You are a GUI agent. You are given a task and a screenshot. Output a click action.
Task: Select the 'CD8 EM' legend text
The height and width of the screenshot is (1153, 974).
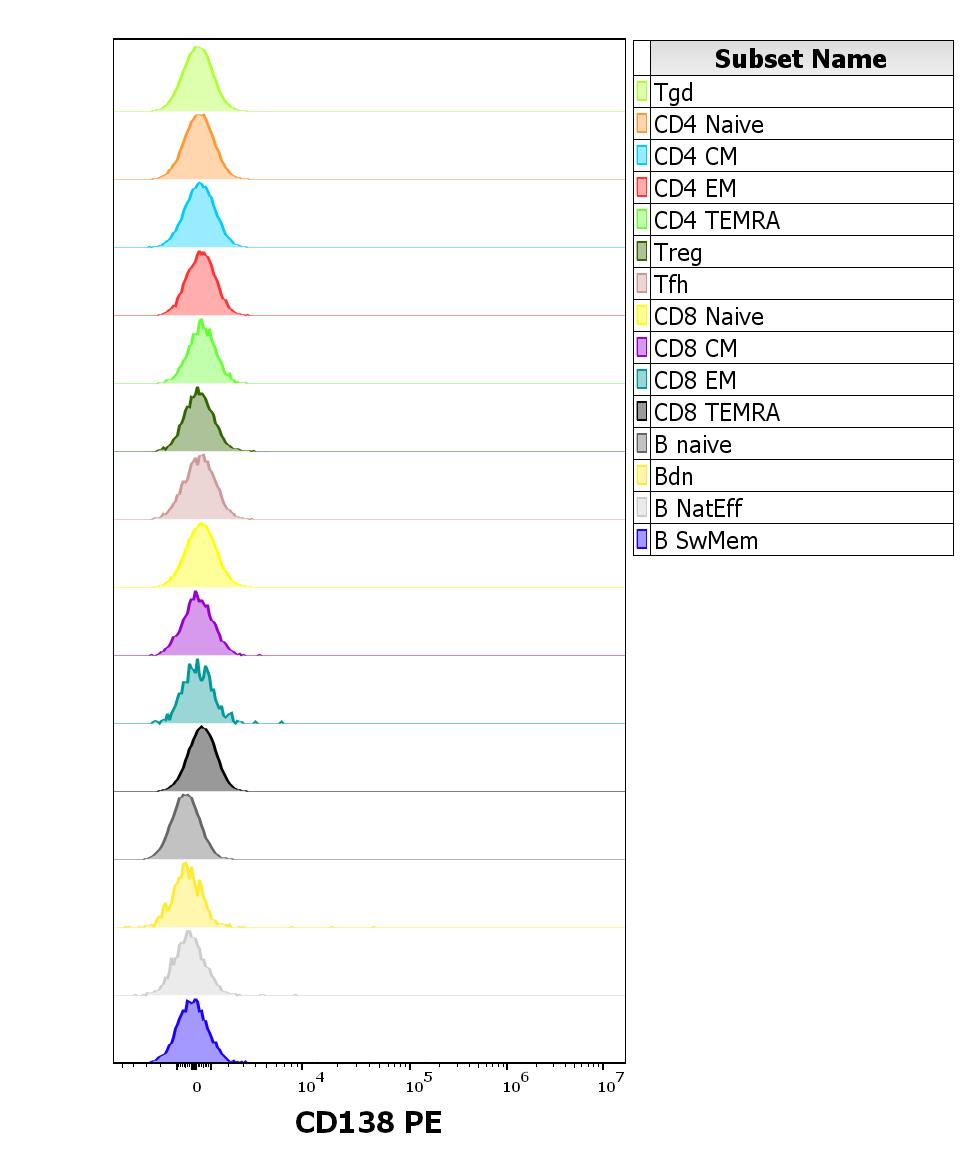coord(695,380)
